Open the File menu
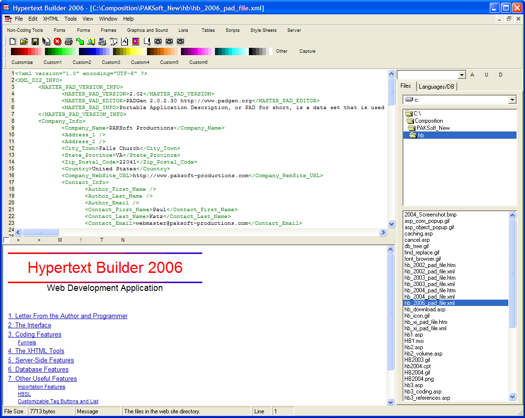The width and height of the screenshot is (525, 418). (19, 19)
